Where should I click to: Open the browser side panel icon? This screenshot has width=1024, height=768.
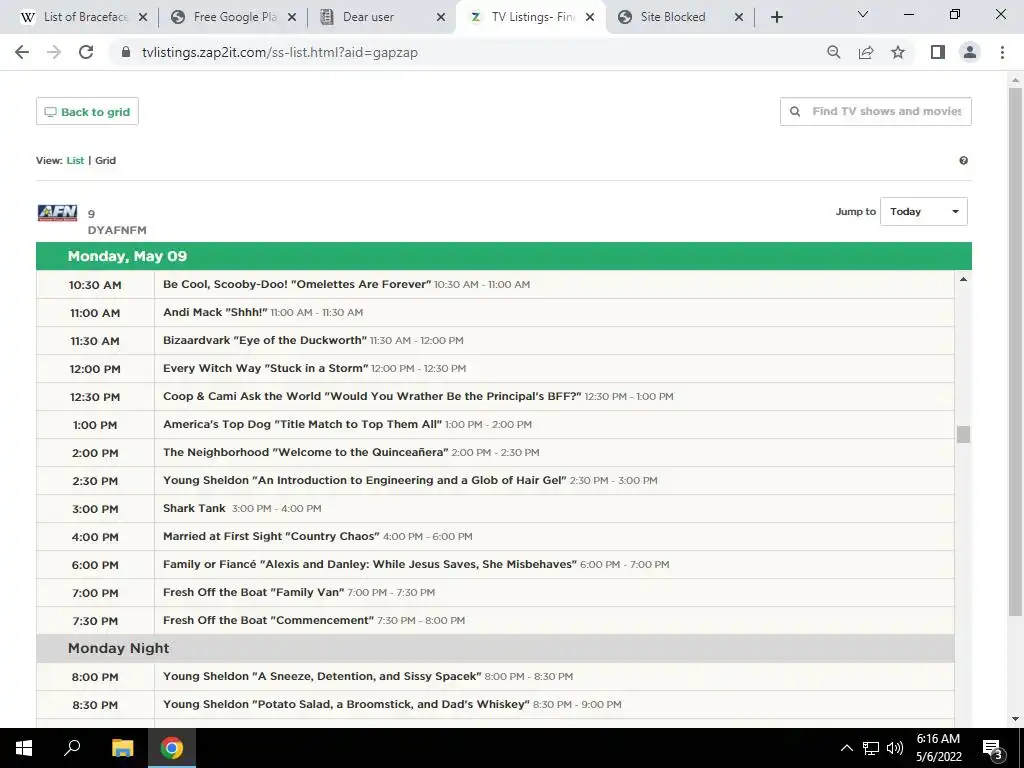(938, 52)
